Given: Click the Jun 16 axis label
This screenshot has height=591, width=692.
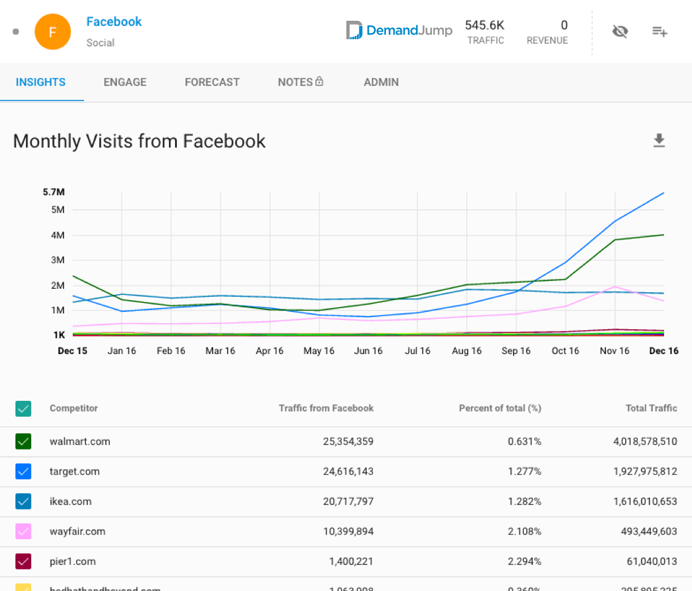Looking at the screenshot, I should 368,351.
